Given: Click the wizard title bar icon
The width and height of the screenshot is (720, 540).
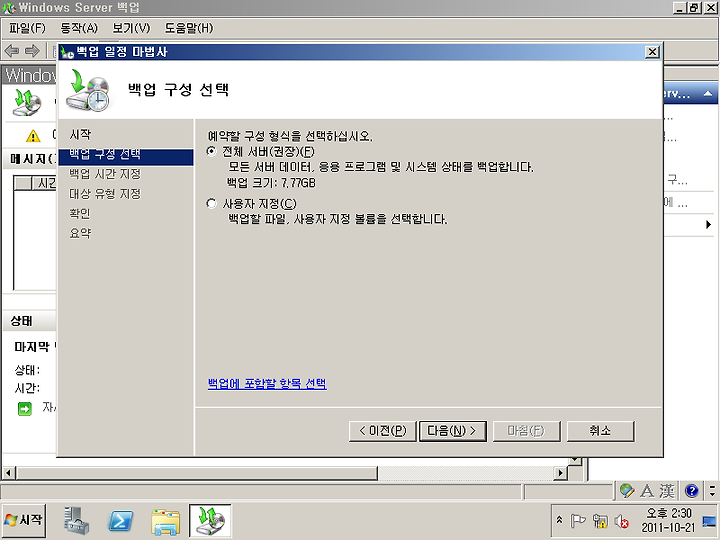Looking at the screenshot, I should click(67, 52).
